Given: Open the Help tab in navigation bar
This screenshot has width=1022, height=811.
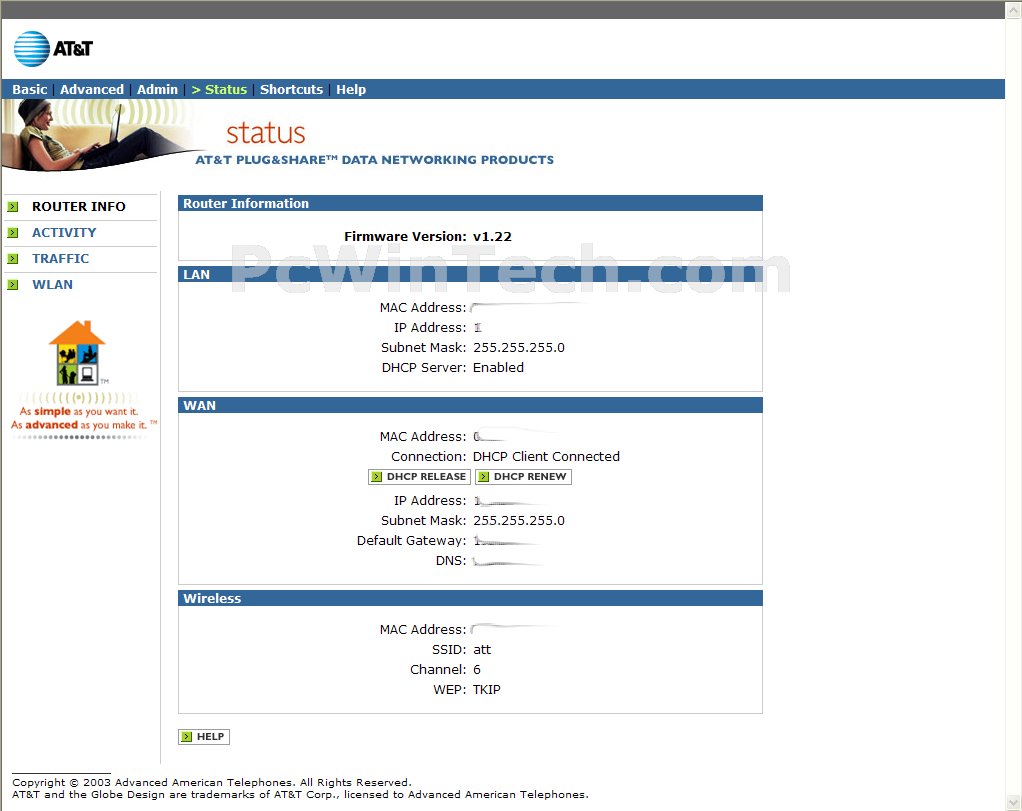Looking at the screenshot, I should coord(351,89).
